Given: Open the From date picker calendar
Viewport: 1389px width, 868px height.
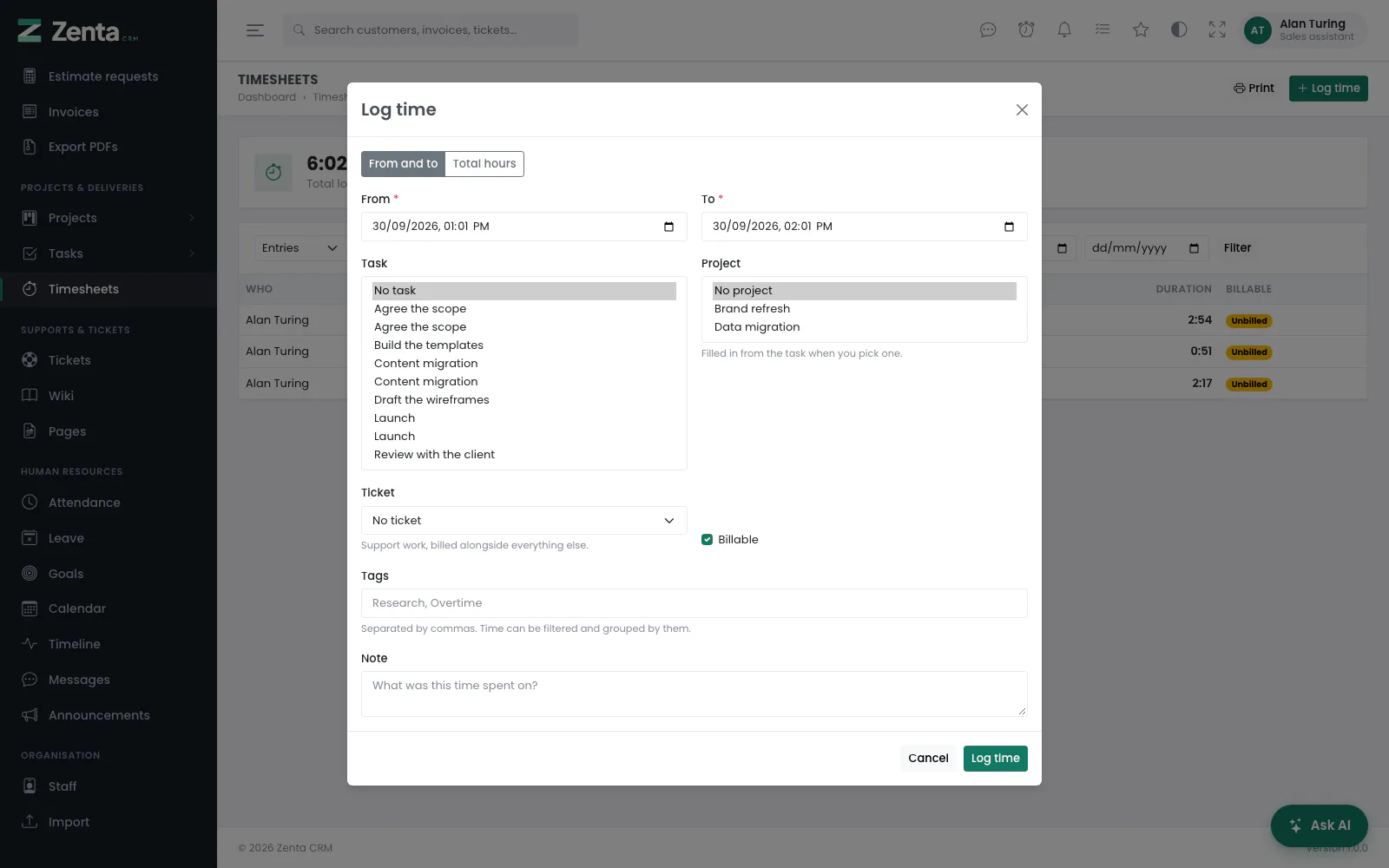Looking at the screenshot, I should pyautogui.click(x=668, y=227).
